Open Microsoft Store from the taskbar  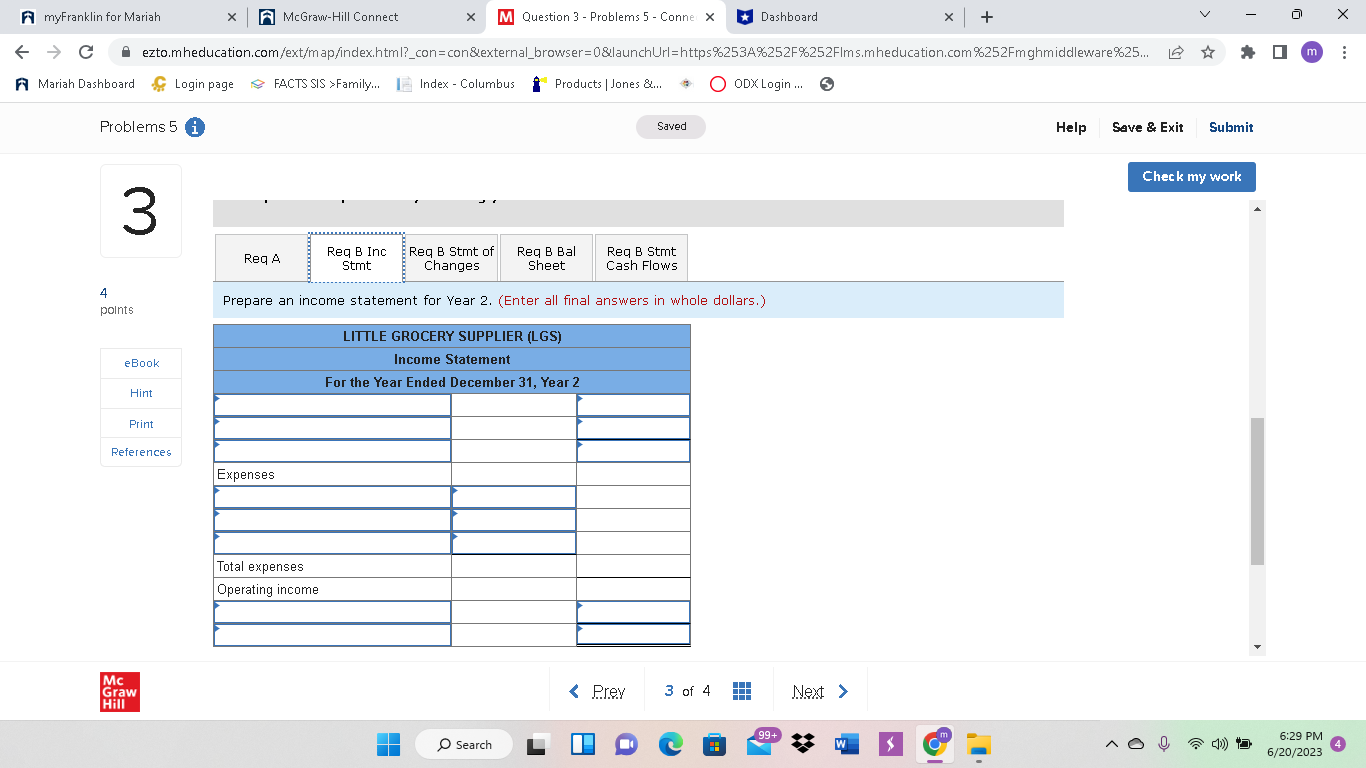[713, 744]
